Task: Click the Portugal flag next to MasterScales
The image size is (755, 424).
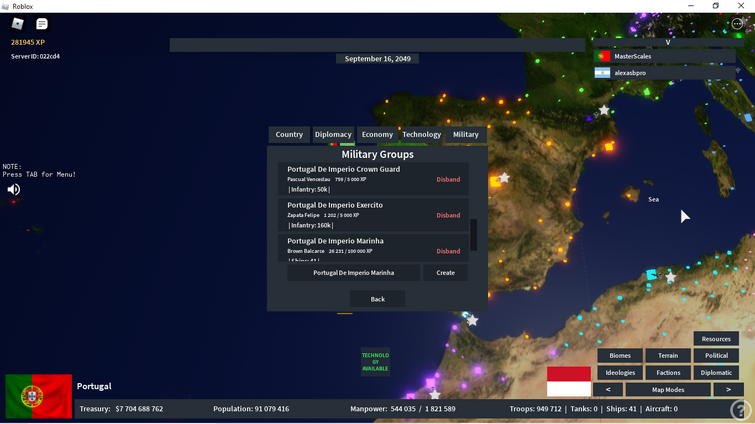Action: click(602, 56)
